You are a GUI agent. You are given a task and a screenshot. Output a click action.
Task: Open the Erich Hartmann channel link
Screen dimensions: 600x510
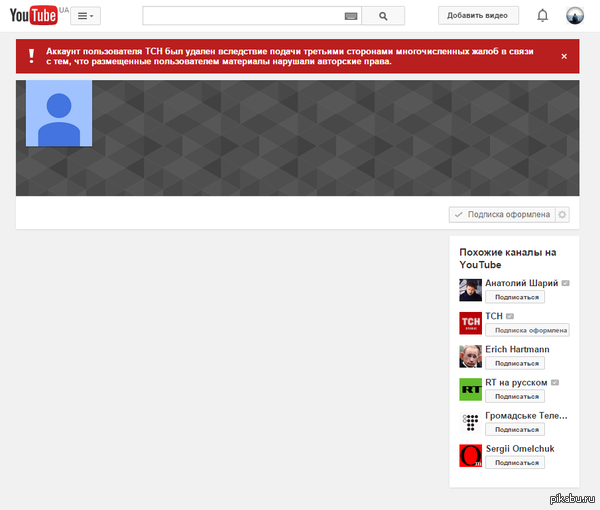(x=517, y=349)
